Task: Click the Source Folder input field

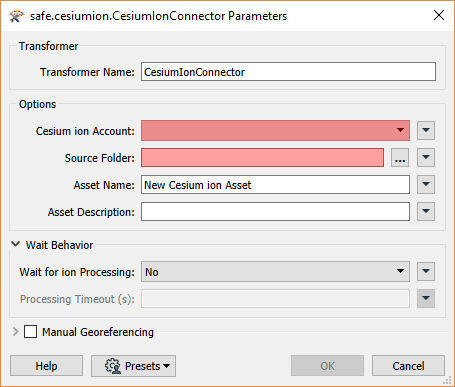Action: (262, 158)
